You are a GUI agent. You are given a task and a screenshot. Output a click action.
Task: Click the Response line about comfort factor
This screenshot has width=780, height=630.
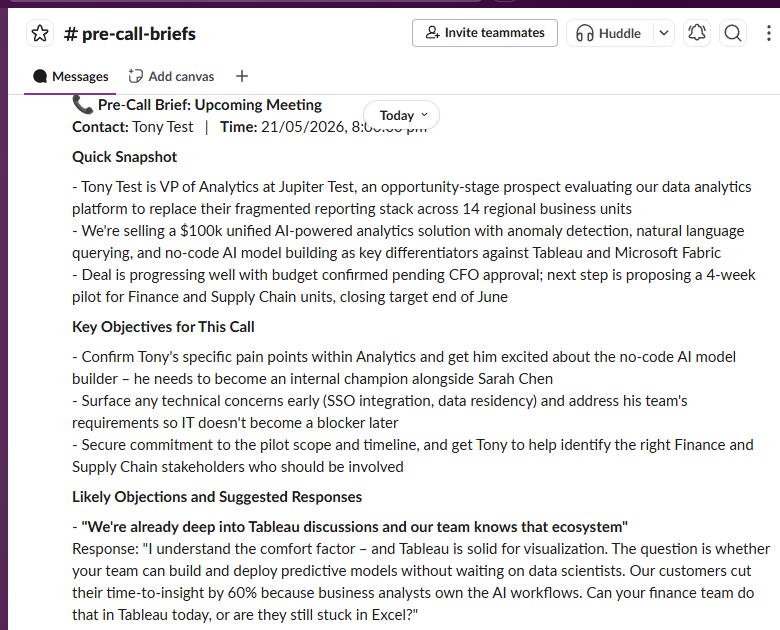[x=421, y=549]
